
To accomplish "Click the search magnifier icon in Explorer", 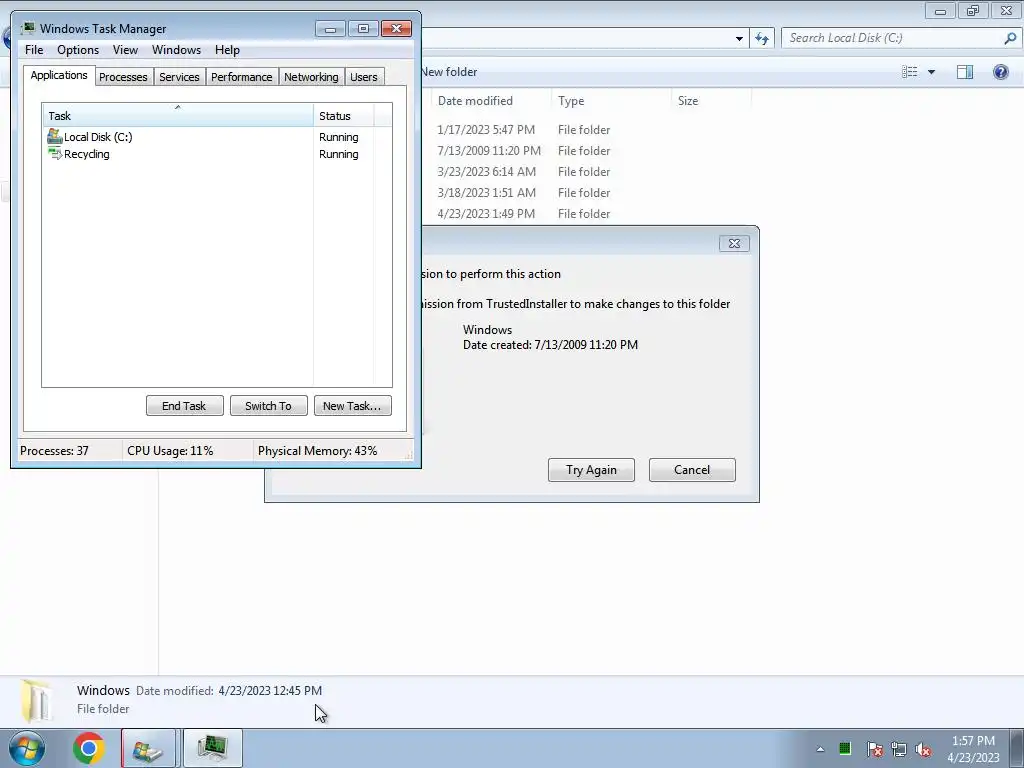I will point(1010,38).
